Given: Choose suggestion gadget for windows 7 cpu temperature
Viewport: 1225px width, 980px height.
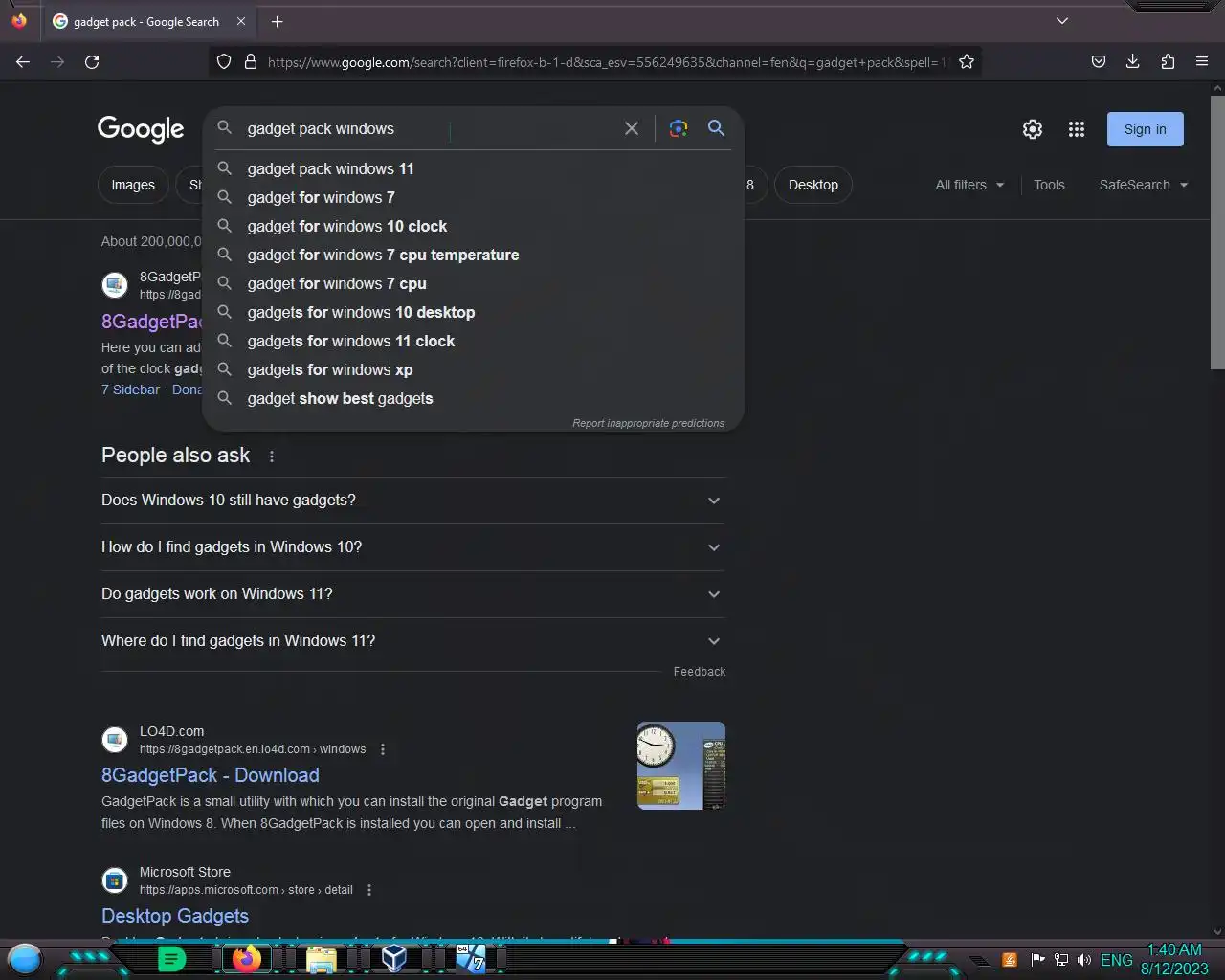Looking at the screenshot, I should click(473, 255).
